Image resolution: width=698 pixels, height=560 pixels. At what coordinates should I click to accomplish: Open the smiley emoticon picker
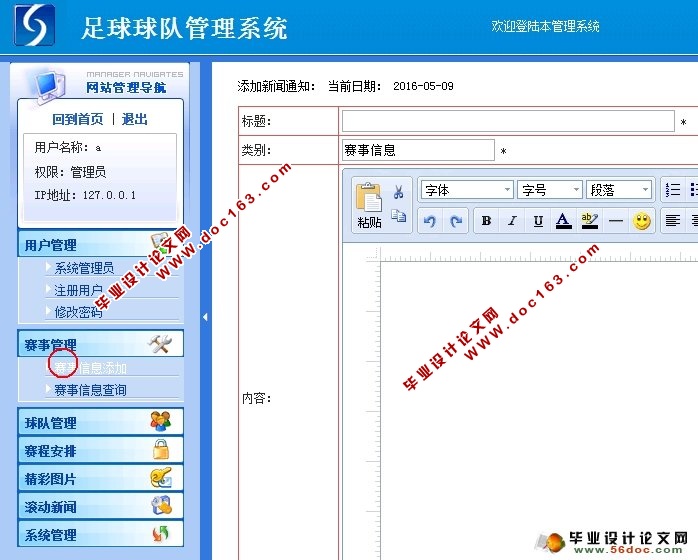tap(642, 221)
